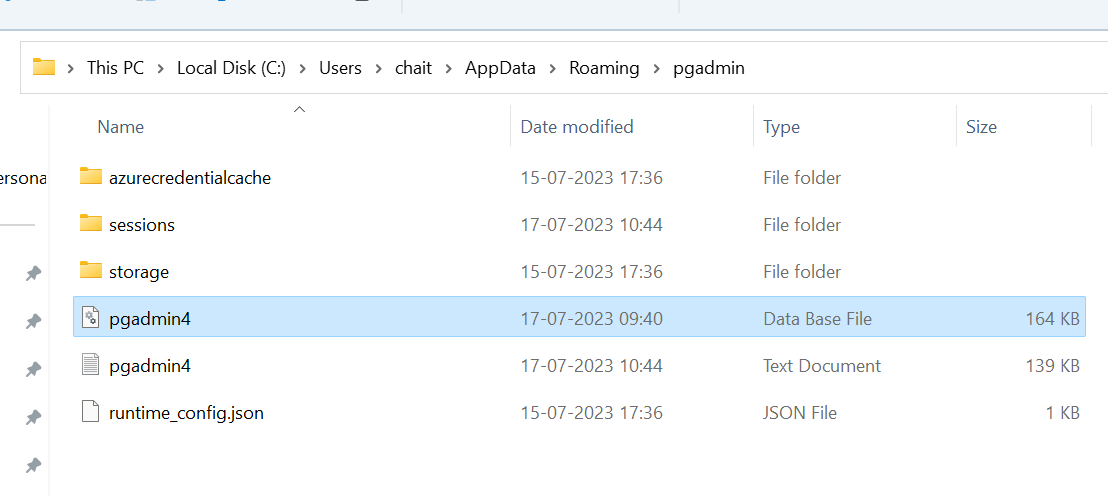This screenshot has width=1108, height=496.
Task: Expand the chevron after Local Disk (C:)
Action: pyautogui.click(x=303, y=68)
